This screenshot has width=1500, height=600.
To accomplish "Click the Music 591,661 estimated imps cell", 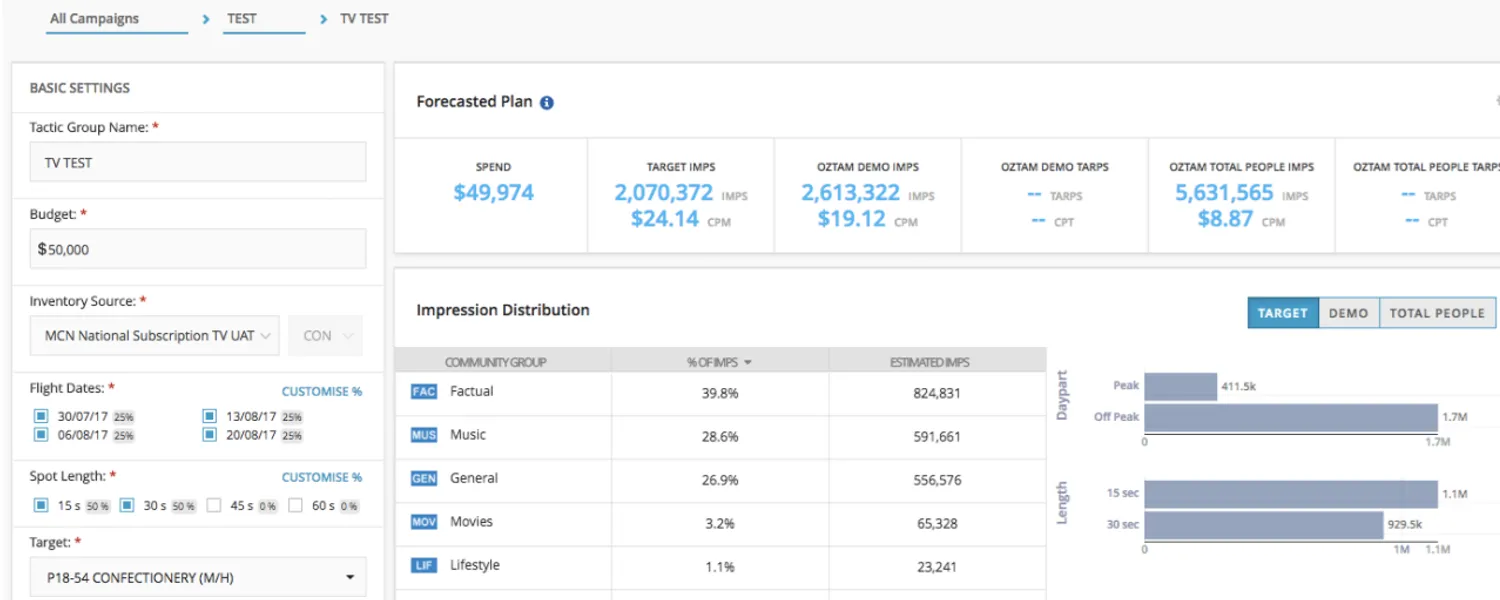I will 937,436.
